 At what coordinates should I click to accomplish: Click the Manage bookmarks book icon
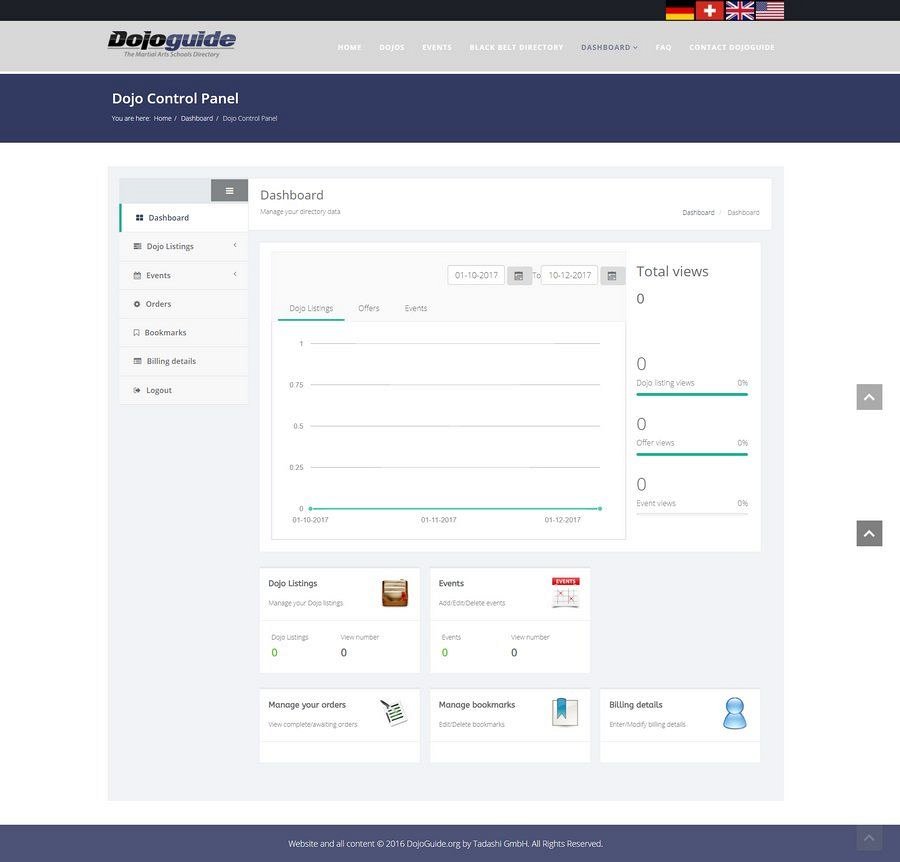coord(565,713)
